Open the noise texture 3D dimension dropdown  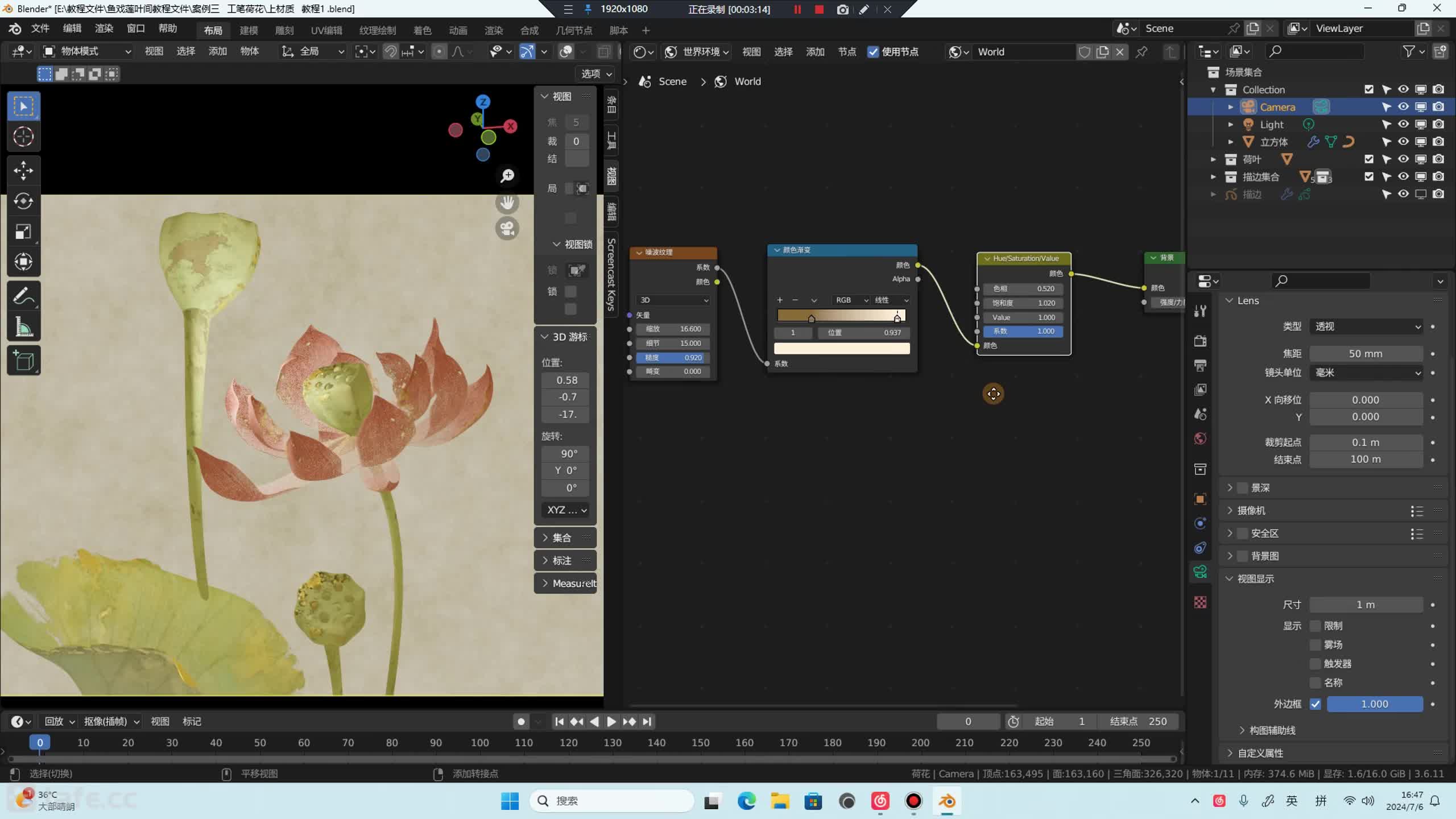[673, 300]
